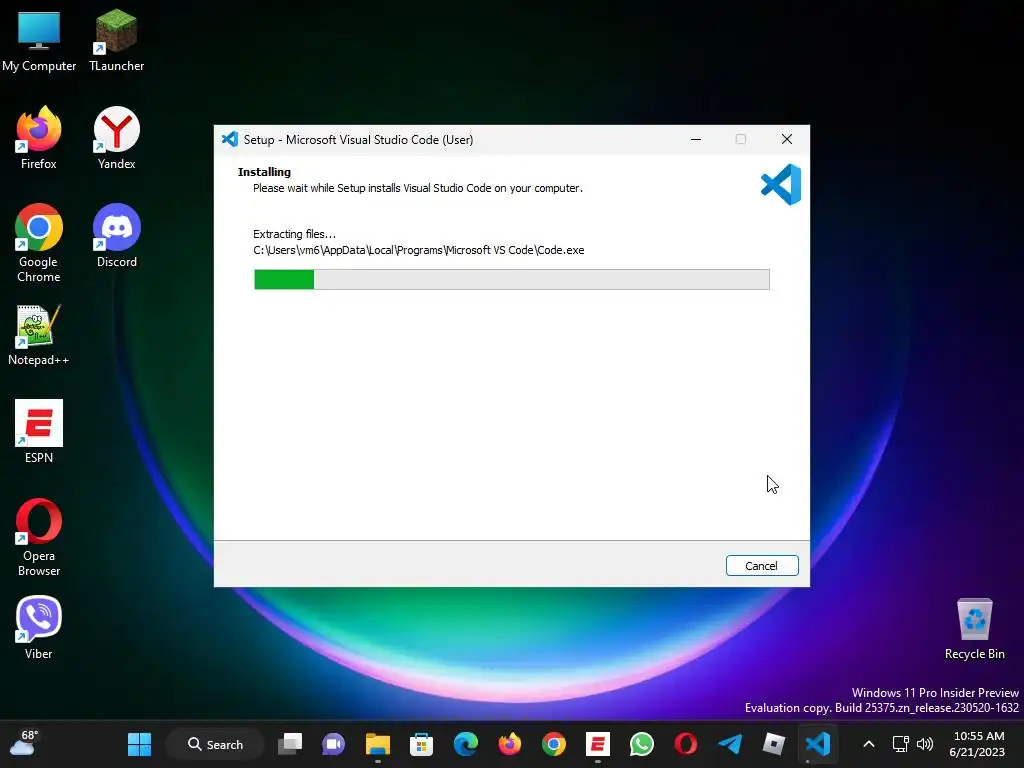This screenshot has height=768, width=1024.
Task: Select the Viber desktop shortcut
Action: [39, 628]
